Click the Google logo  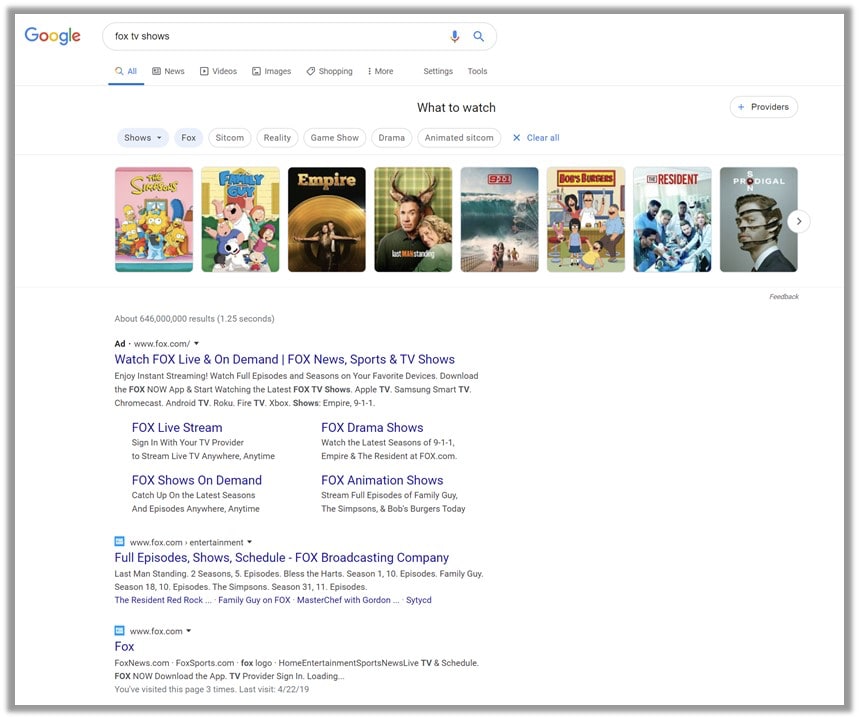pos(53,36)
